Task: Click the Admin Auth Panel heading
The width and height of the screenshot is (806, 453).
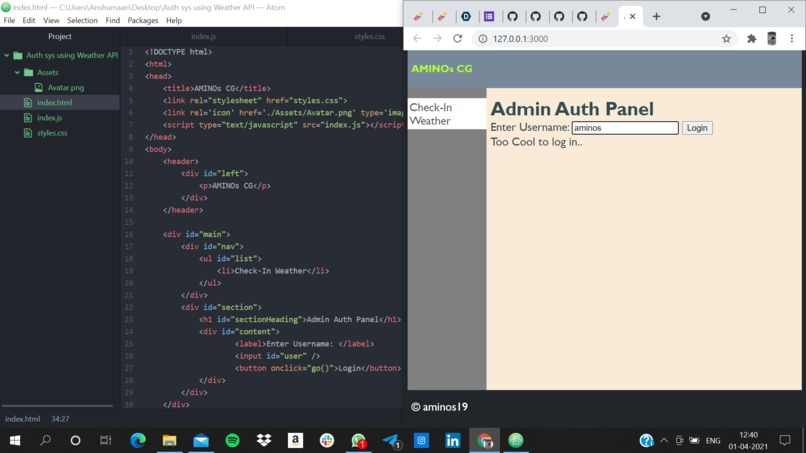Action: coord(572,109)
